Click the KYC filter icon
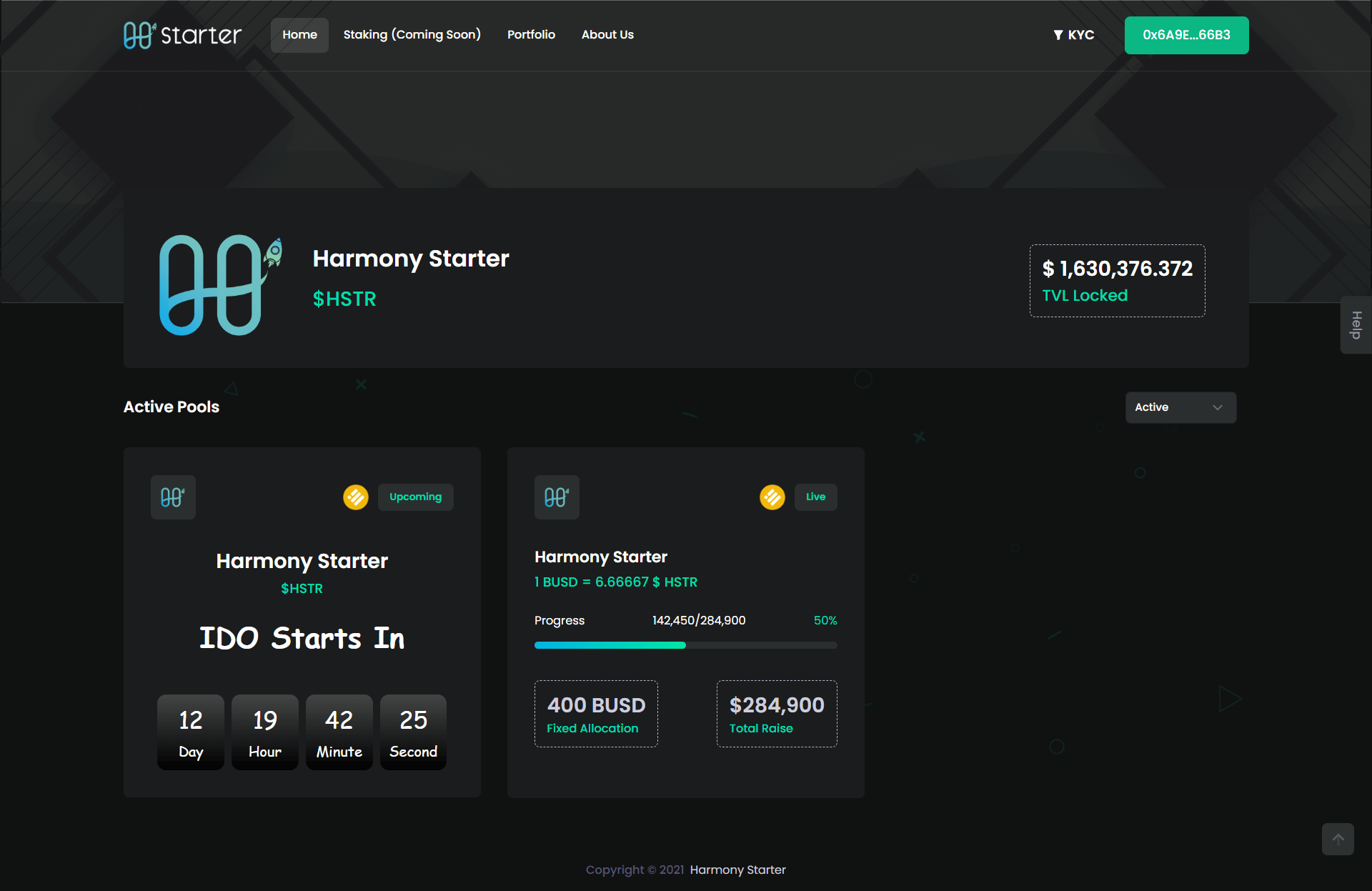 point(1058,35)
